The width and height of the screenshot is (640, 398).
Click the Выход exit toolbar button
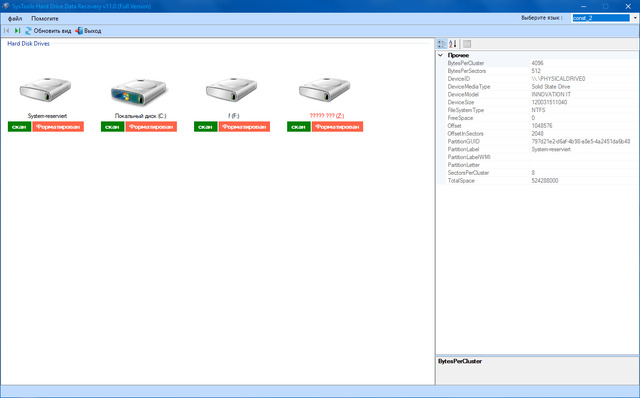click(x=88, y=31)
